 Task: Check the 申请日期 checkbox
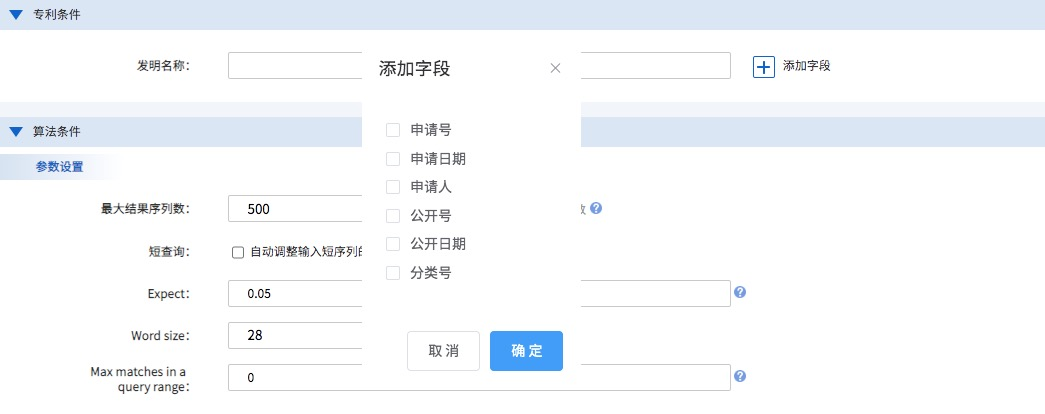coord(393,159)
